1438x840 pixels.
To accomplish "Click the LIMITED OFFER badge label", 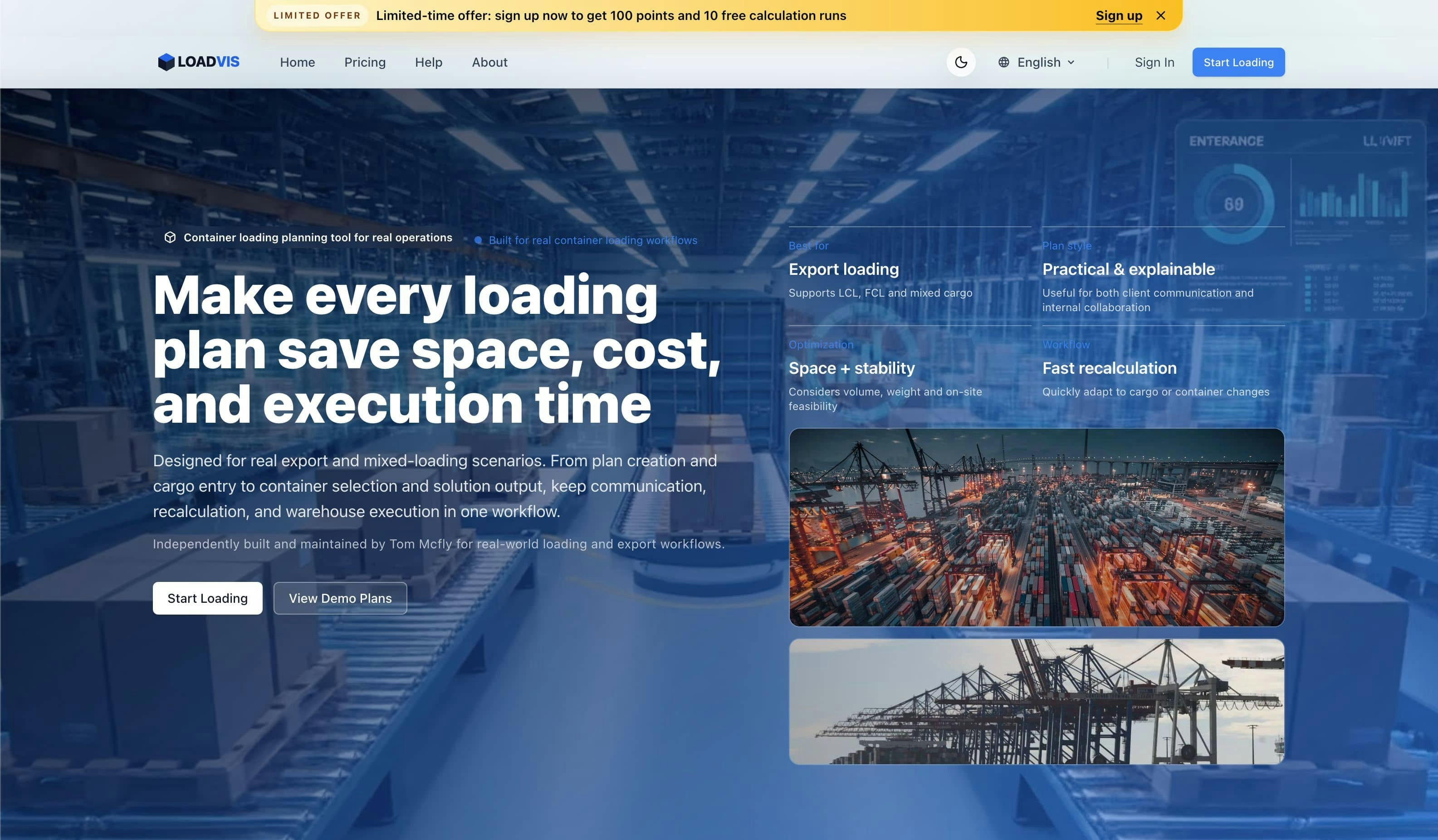I will click(317, 15).
